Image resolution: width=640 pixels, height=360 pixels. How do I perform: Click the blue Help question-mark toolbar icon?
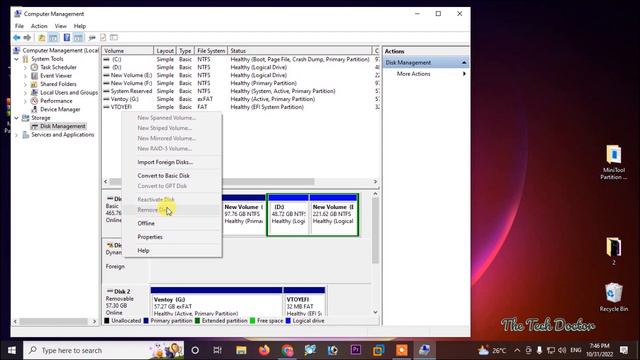click(67, 38)
